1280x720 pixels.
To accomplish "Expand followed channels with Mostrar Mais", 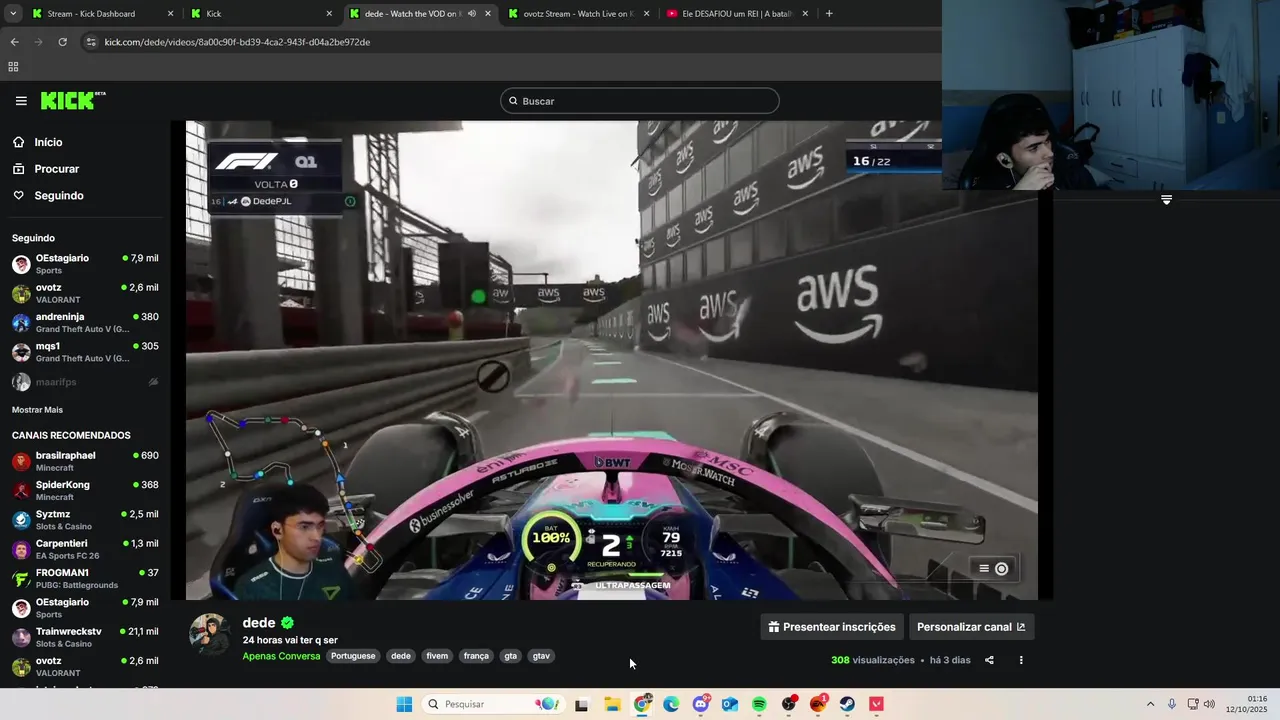I will pyautogui.click(x=37, y=410).
